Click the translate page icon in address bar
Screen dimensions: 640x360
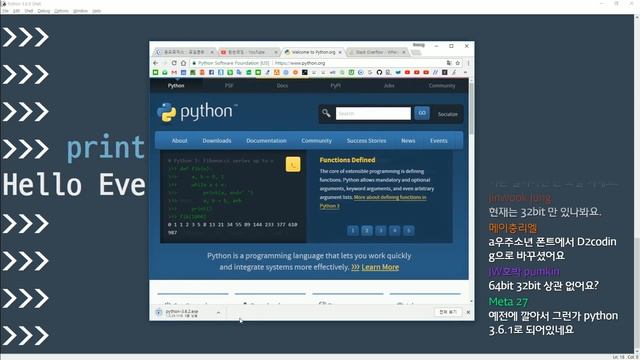click(x=449, y=63)
